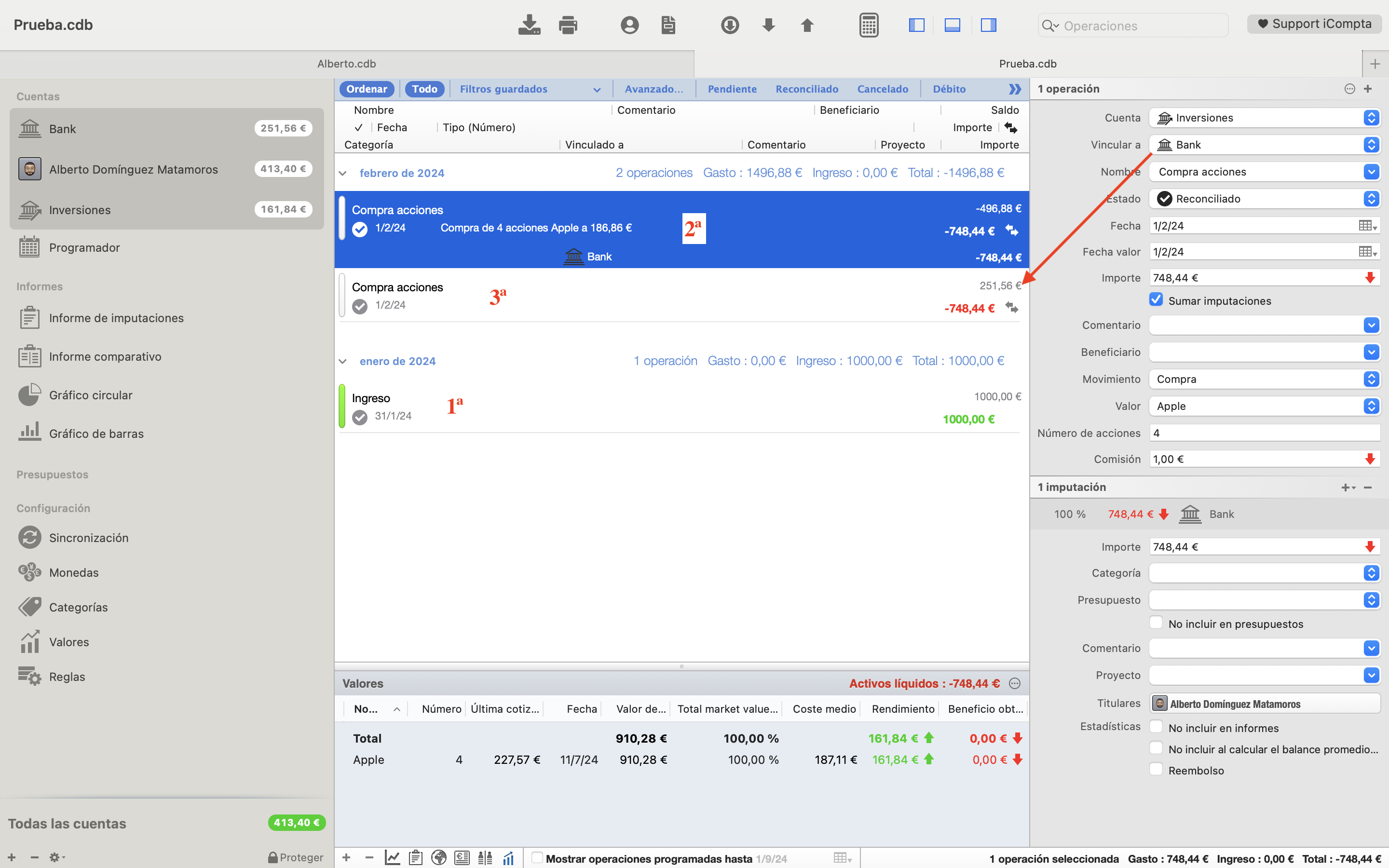Open Sincronización settings
The height and width of the screenshot is (868, 1389).
pyautogui.click(x=88, y=538)
